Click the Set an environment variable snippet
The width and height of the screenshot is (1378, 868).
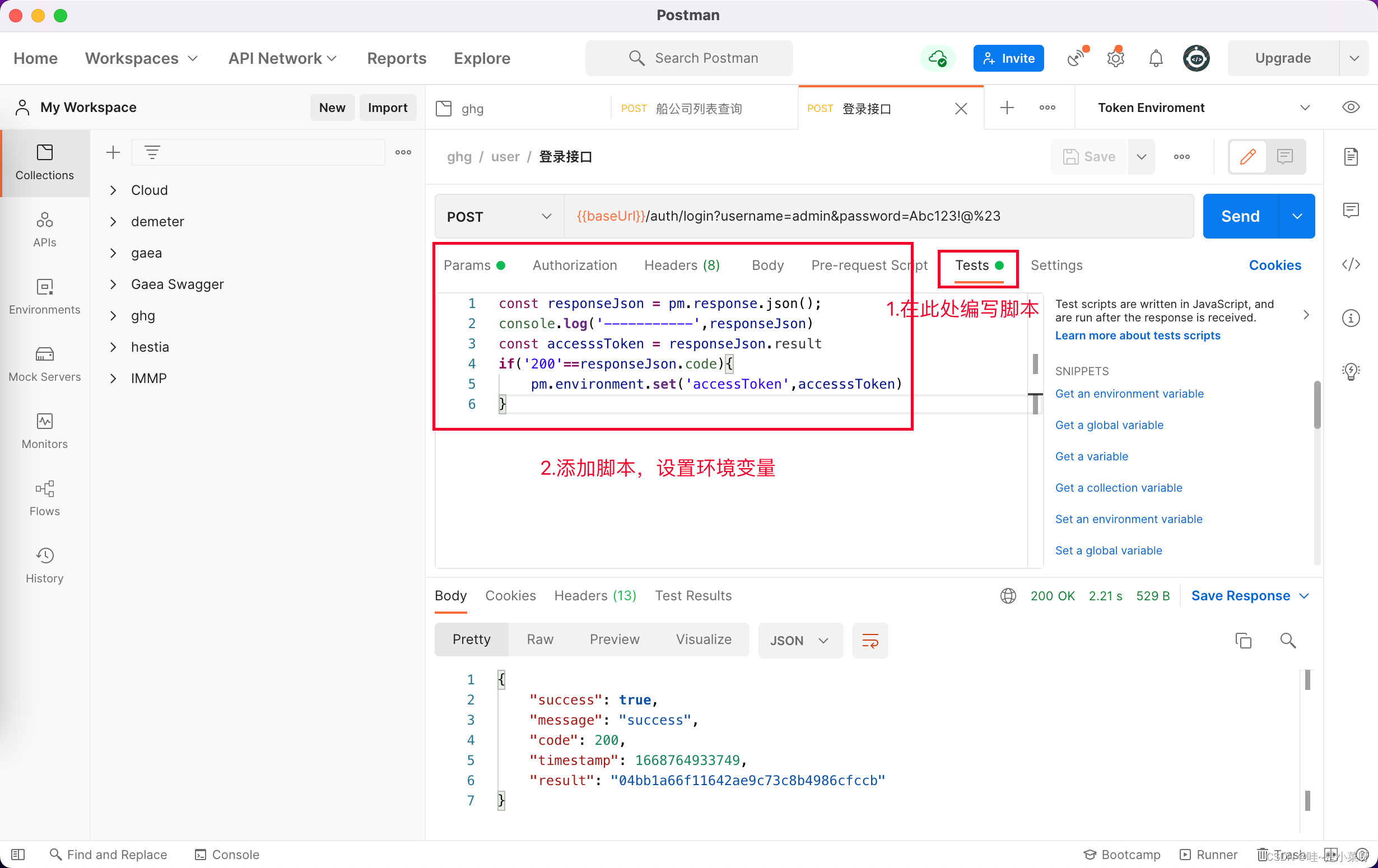1130,518
